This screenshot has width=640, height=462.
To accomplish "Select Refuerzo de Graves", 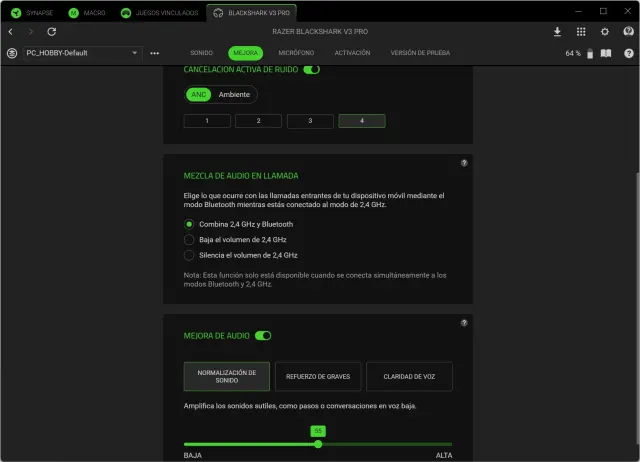I will pyautogui.click(x=318, y=376).
